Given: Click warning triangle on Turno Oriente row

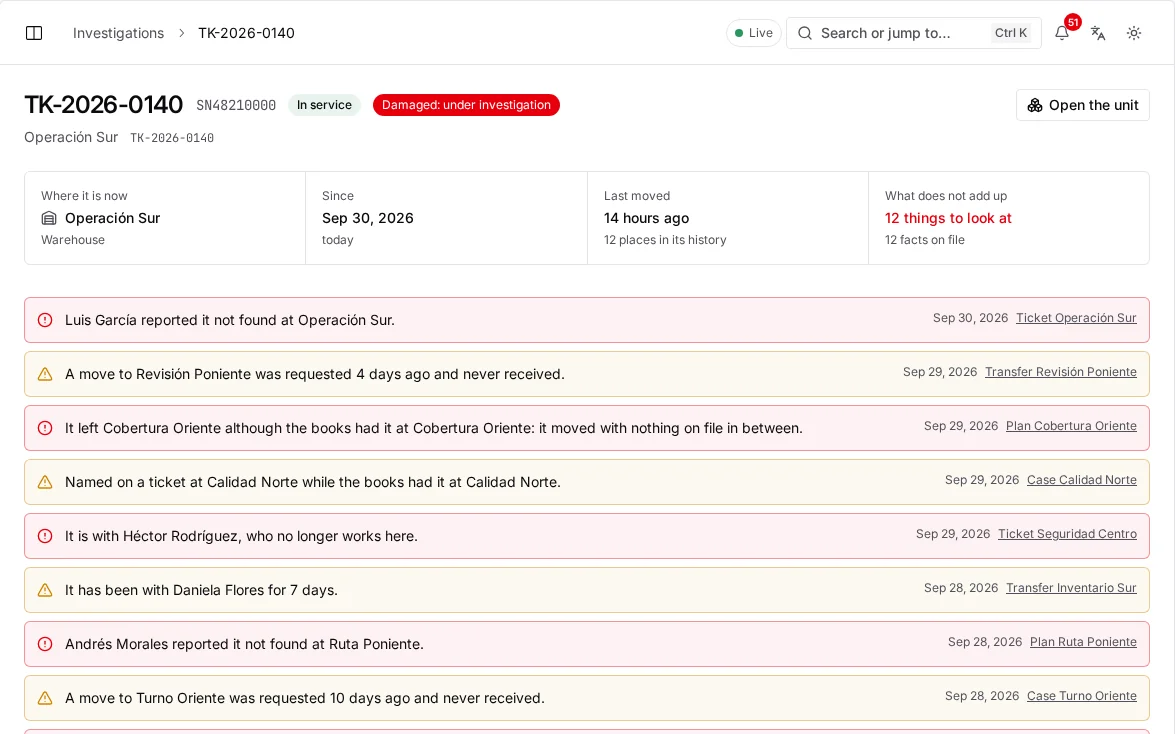Looking at the screenshot, I should click(45, 698).
